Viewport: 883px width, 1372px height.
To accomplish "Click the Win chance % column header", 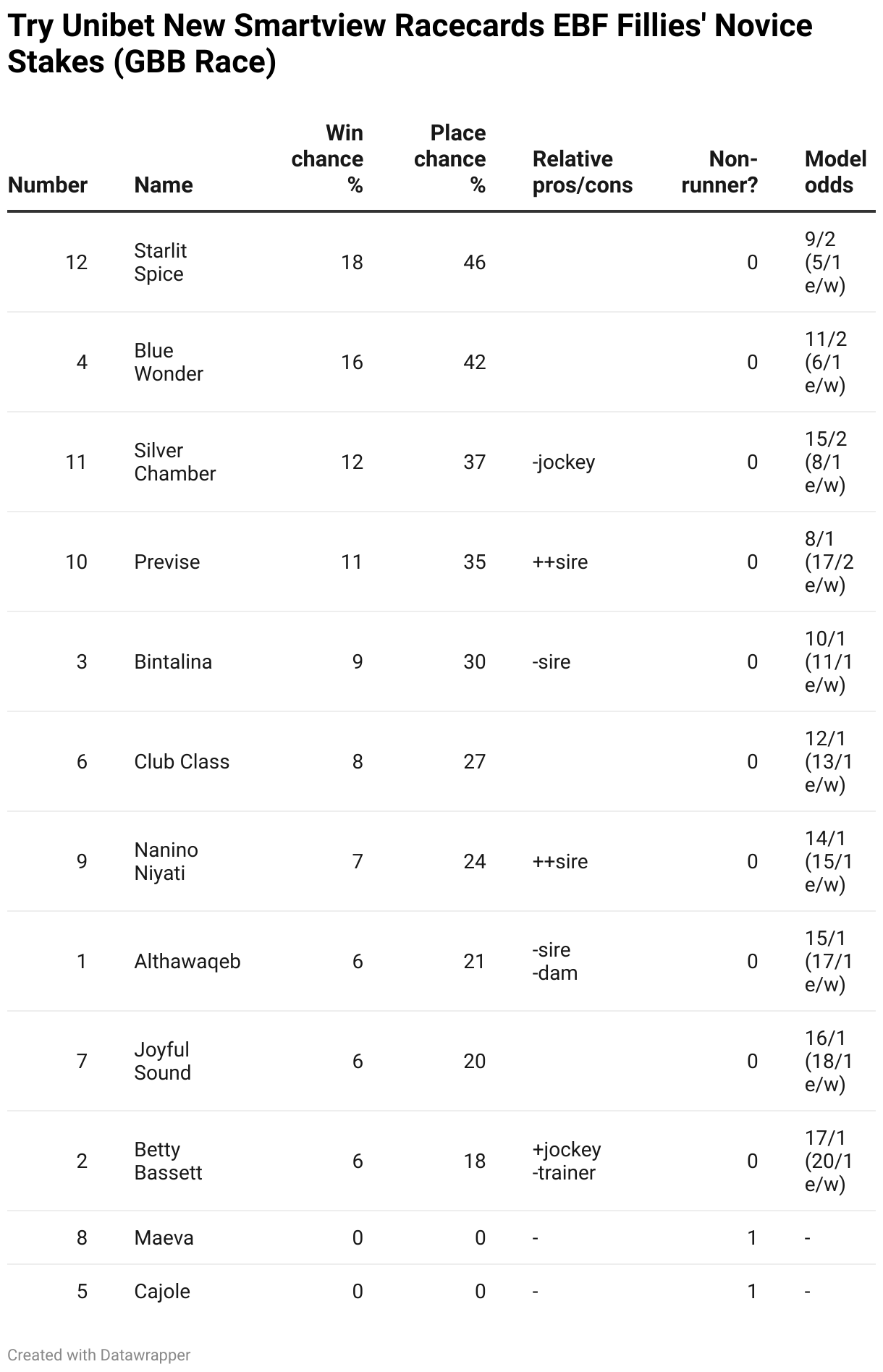I will pyautogui.click(x=327, y=158).
